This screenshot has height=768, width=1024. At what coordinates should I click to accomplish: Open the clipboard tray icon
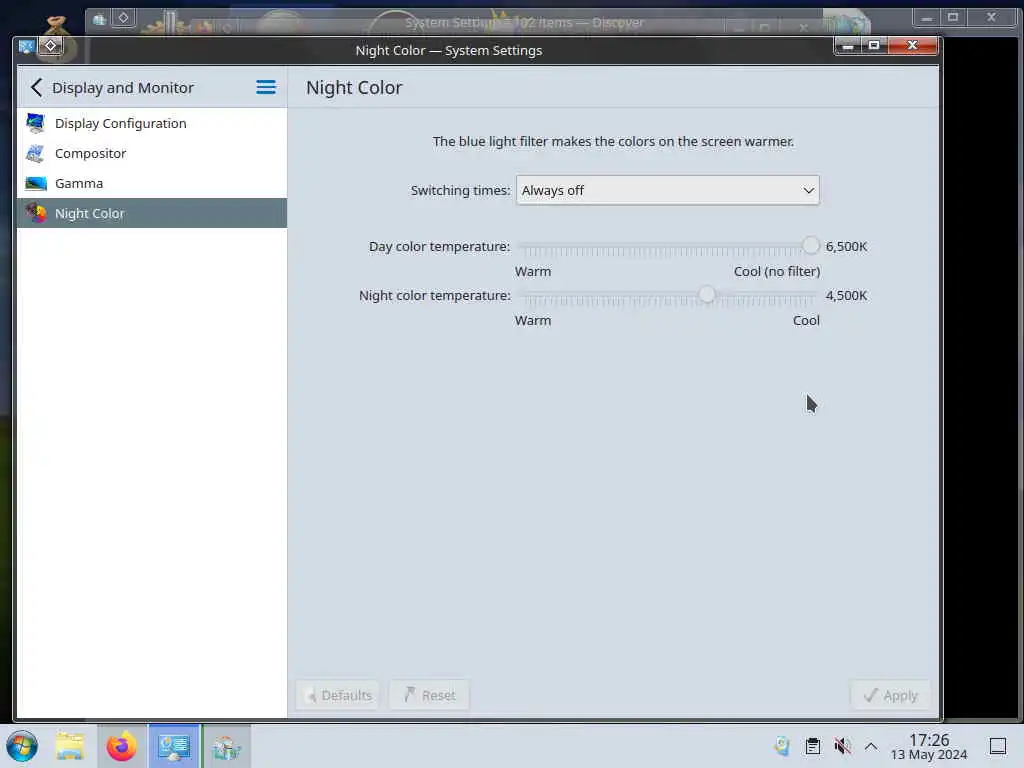tap(812, 746)
